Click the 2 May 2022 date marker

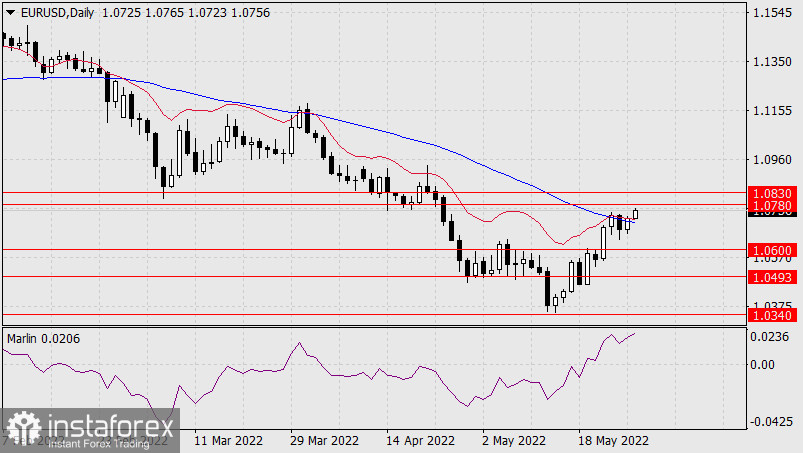click(x=514, y=441)
